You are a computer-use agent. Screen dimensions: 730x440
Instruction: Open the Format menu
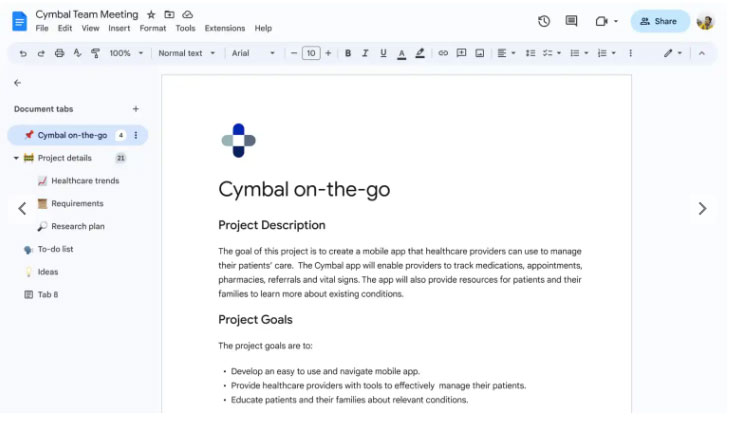(x=153, y=28)
